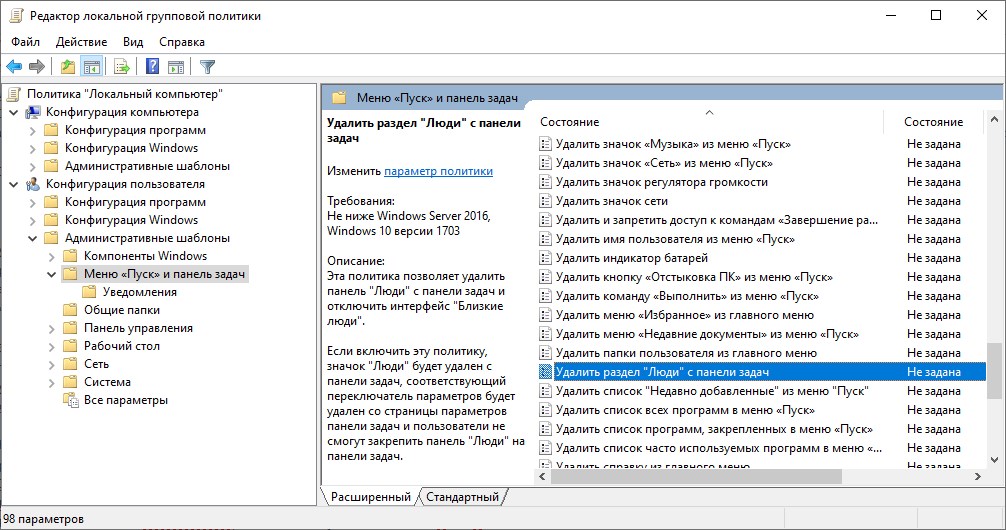Select the 'Уведомления' folder in tree
1006x530 pixels.
pyautogui.click(x=139, y=292)
